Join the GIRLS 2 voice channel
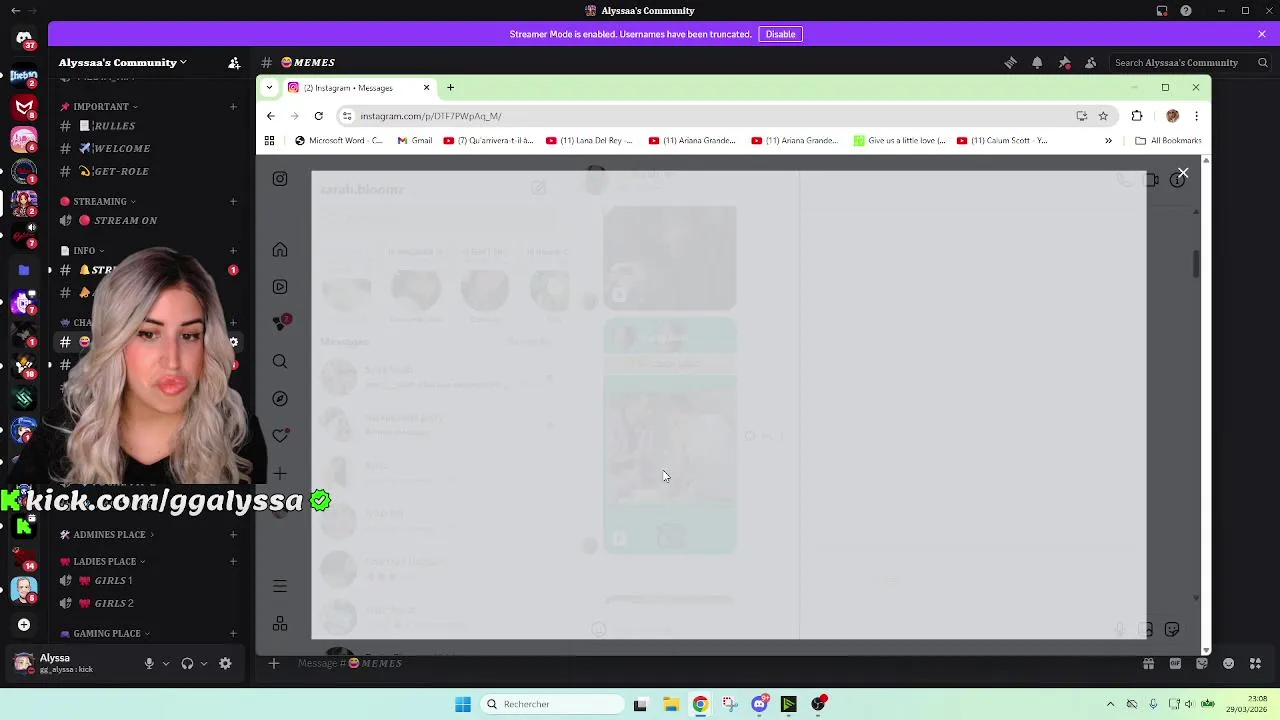This screenshot has height=720, width=1280. (x=113, y=603)
